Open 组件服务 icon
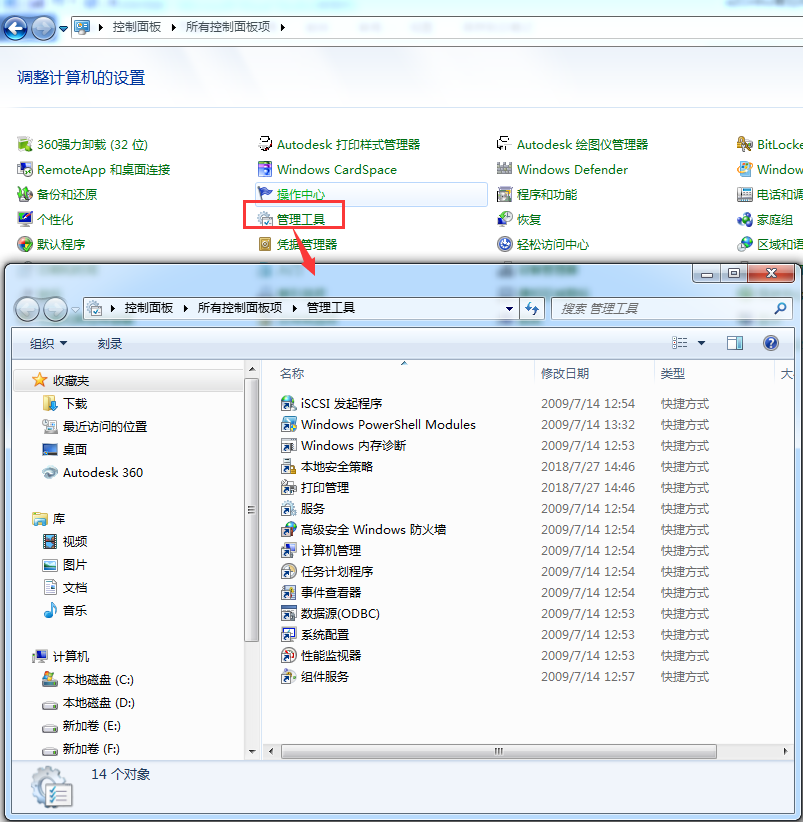This screenshot has width=803, height=822. point(288,676)
